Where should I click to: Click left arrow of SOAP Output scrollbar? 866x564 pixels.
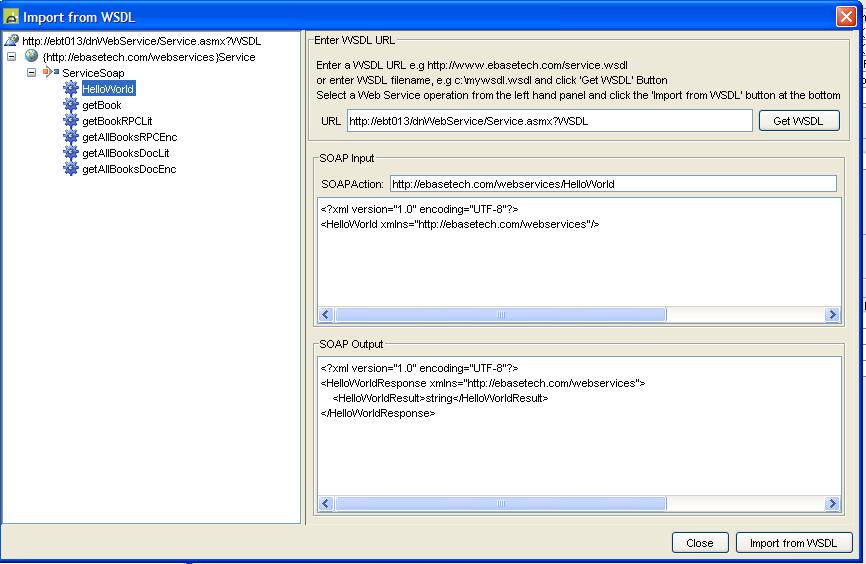326,504
